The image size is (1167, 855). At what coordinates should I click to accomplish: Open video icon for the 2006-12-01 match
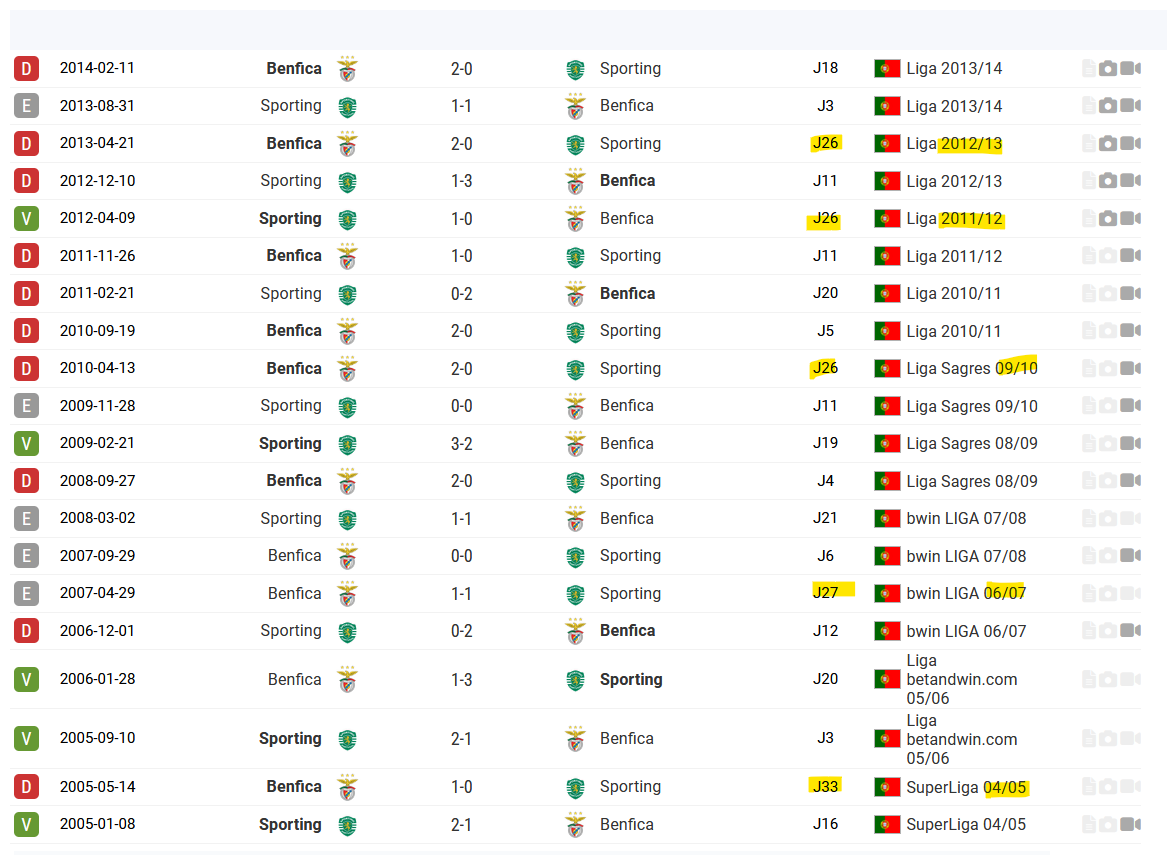[x=1131, y=630]
